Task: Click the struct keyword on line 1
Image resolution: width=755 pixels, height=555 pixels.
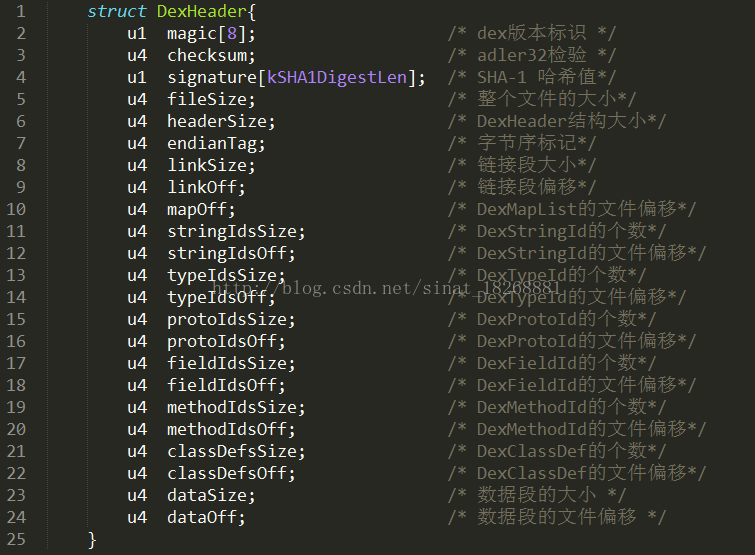Action: pos(117,12)
